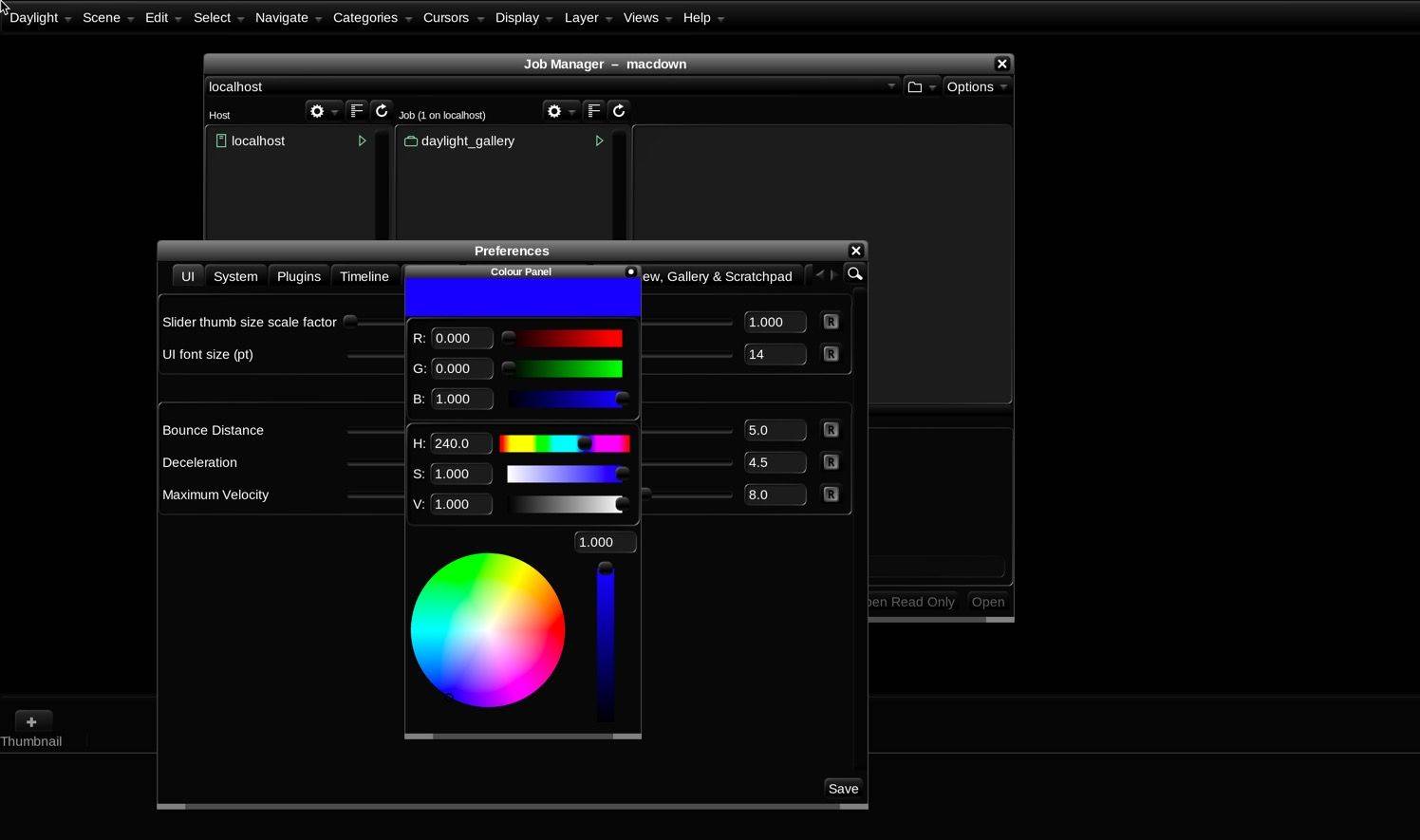The width and height of the screenshot is (1420, 840).
Task: Switch to the Plugins tab
Action: (x=298, y=276)
